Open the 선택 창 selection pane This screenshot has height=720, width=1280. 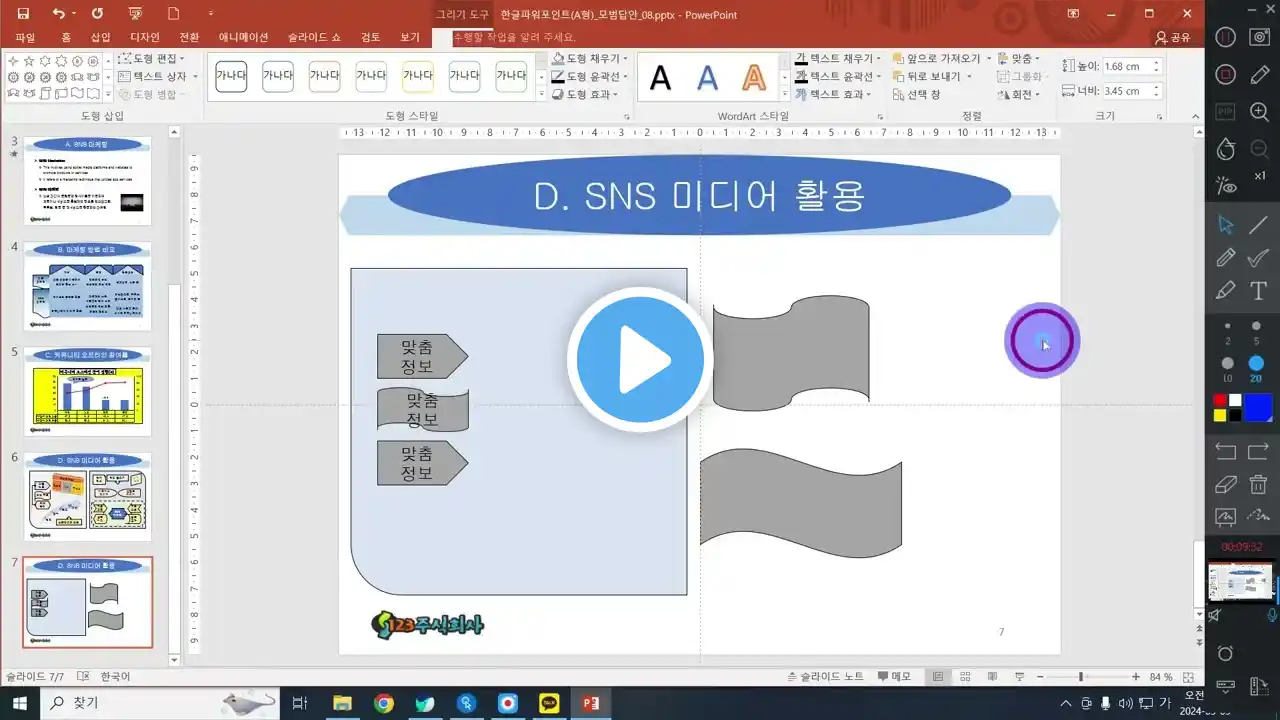pos(916,95)
